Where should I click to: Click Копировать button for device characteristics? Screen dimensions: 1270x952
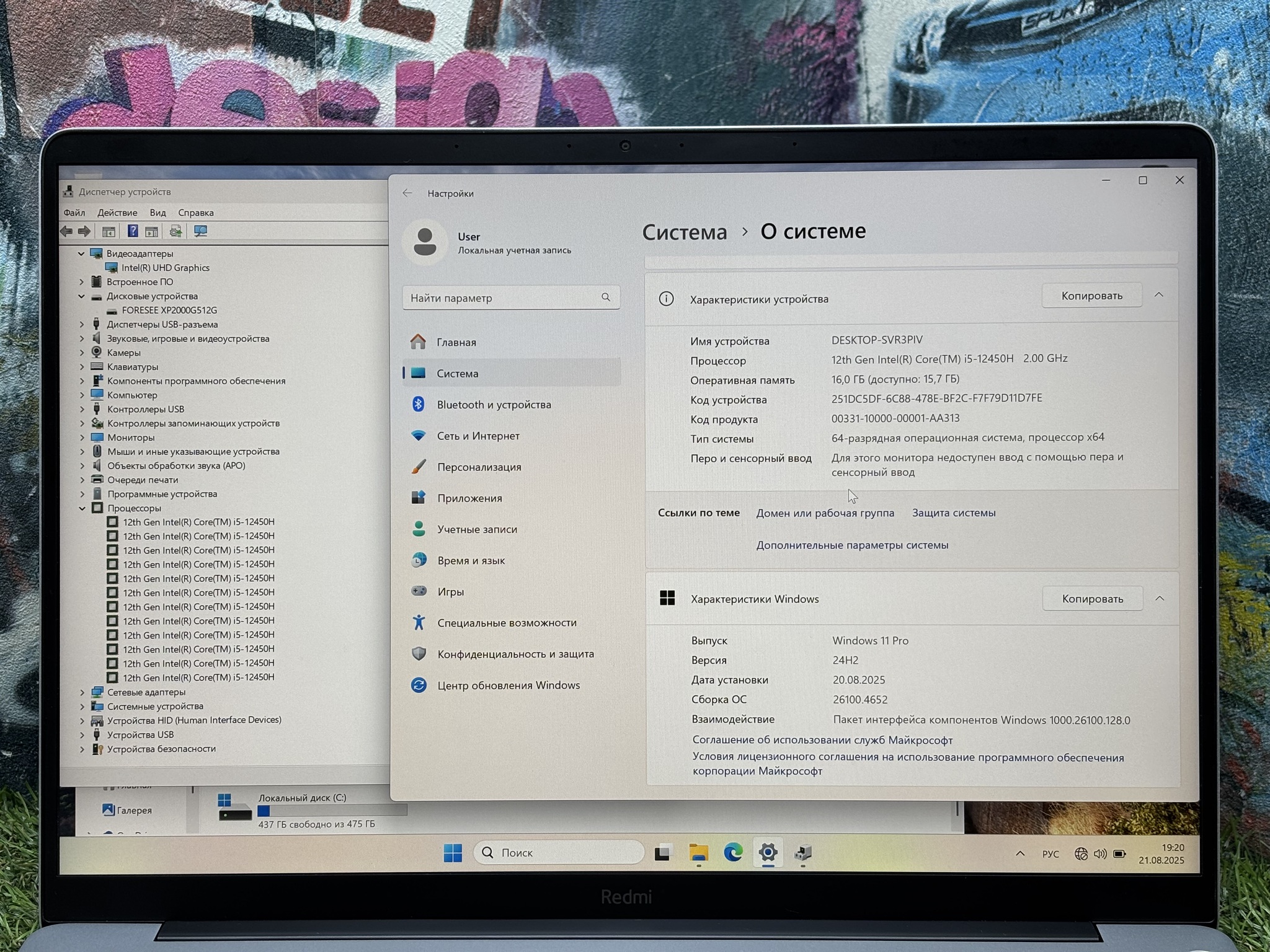click(x=1091, y=296)
